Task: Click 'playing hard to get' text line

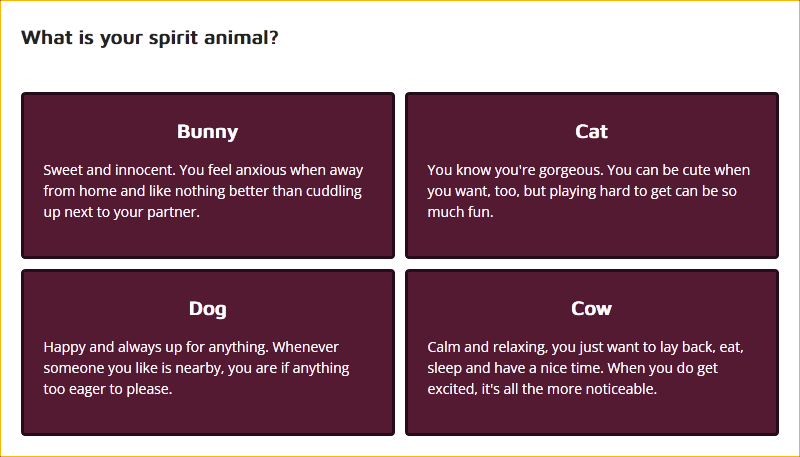Action: coord(582,191)
